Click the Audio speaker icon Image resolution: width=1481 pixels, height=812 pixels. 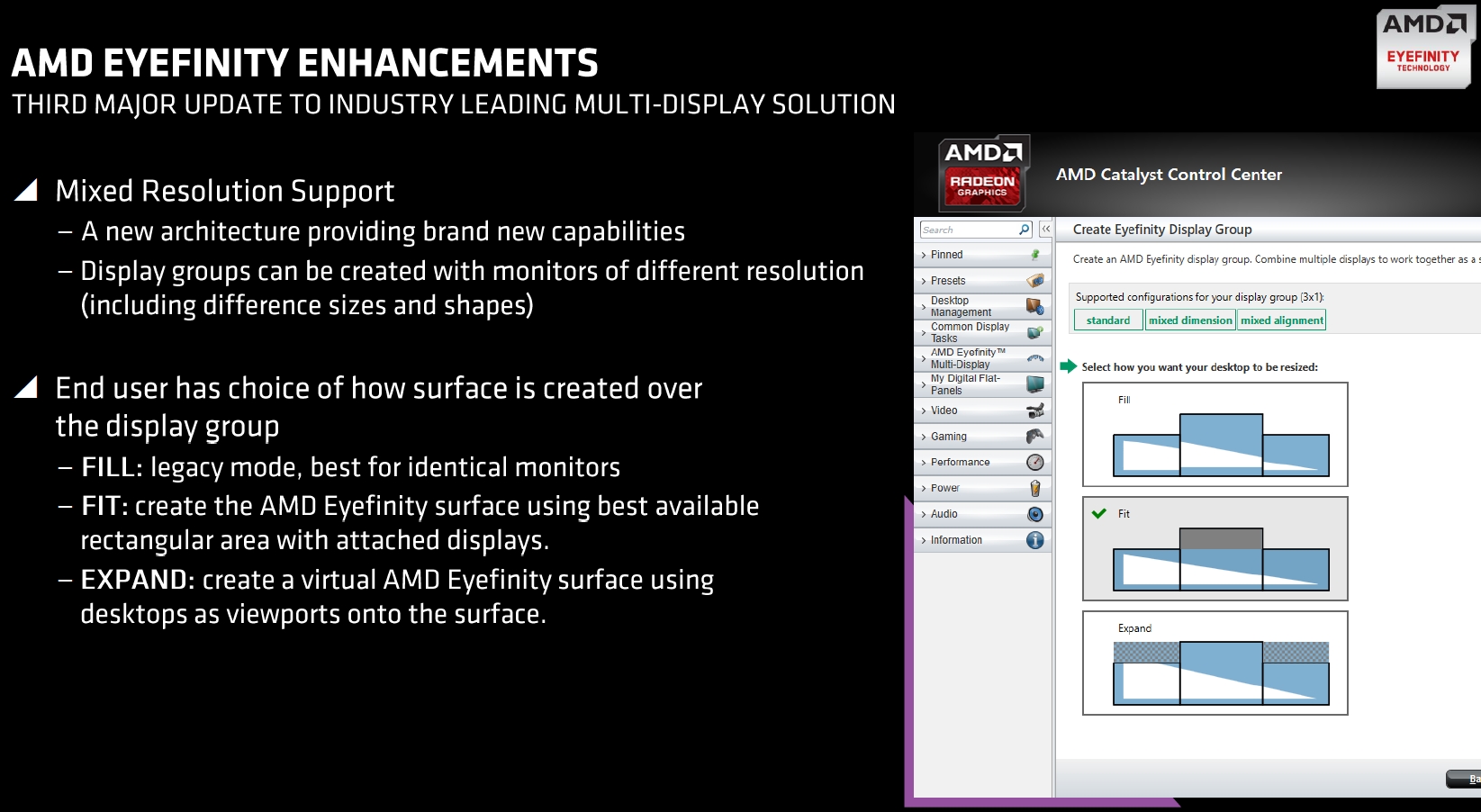1035,514
